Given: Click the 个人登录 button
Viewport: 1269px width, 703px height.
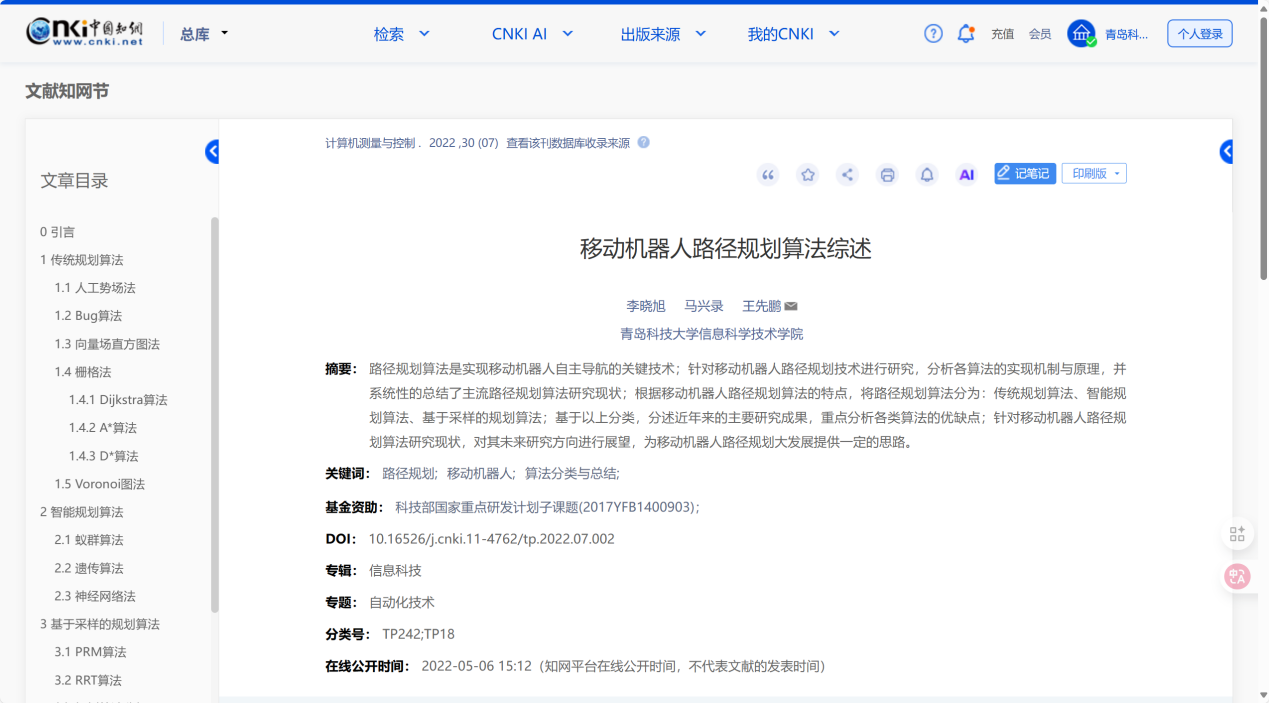Looking at the screenshot, I should (x=1199, y=34).
